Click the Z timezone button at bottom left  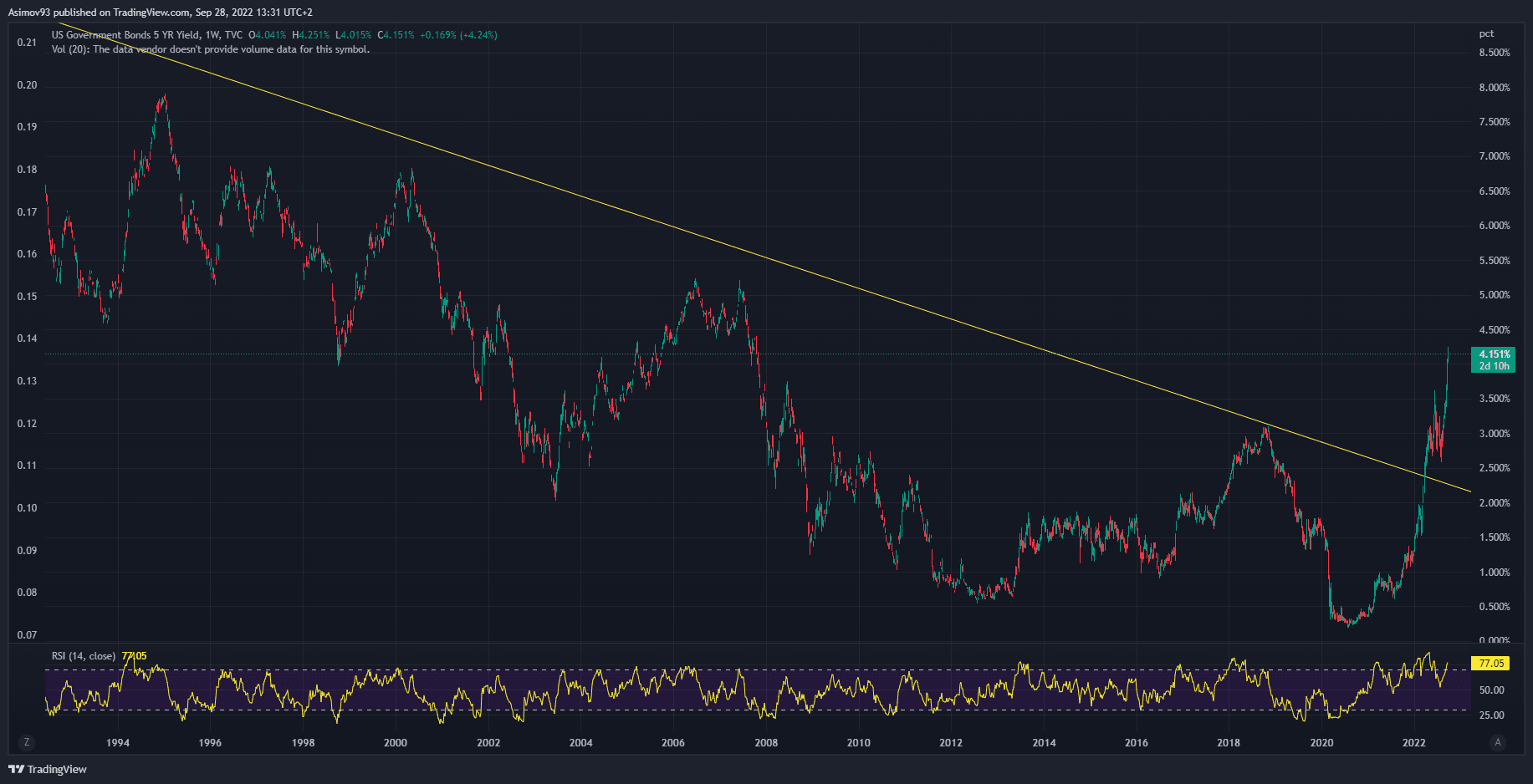click(27, 742)
